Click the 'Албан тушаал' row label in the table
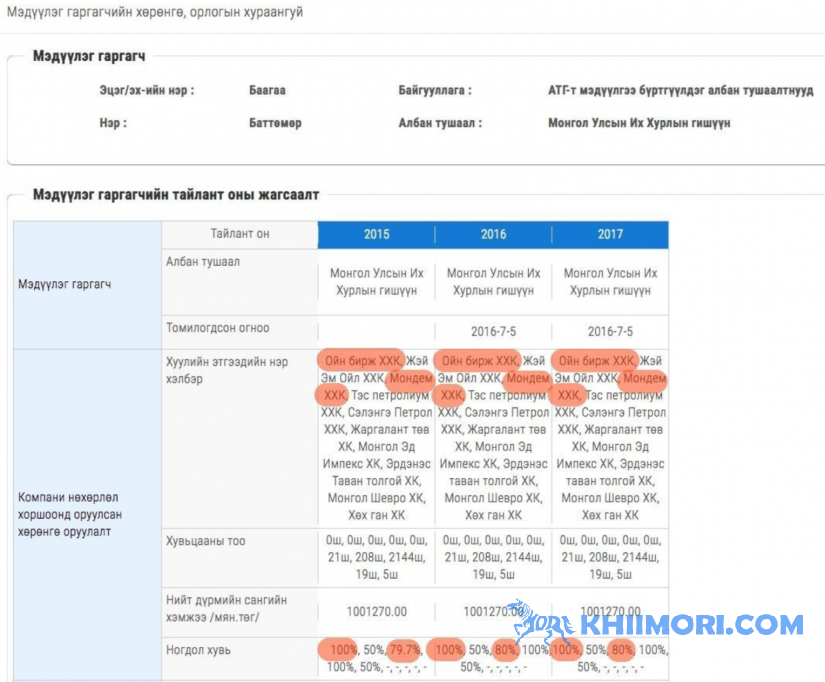 tap(203, 262)
